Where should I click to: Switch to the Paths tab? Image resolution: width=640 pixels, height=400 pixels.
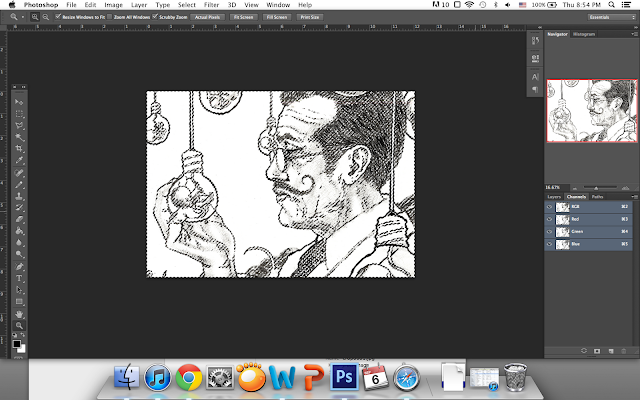(598, 197)
